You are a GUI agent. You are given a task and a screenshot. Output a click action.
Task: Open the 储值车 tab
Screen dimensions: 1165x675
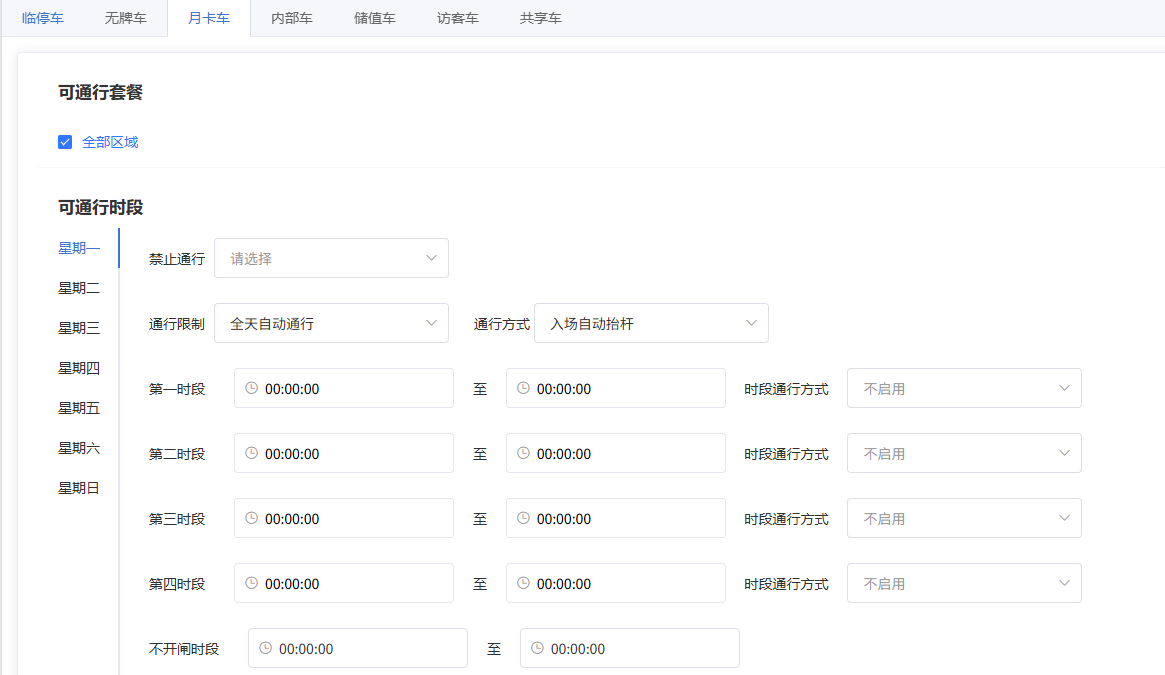(374, 18)
